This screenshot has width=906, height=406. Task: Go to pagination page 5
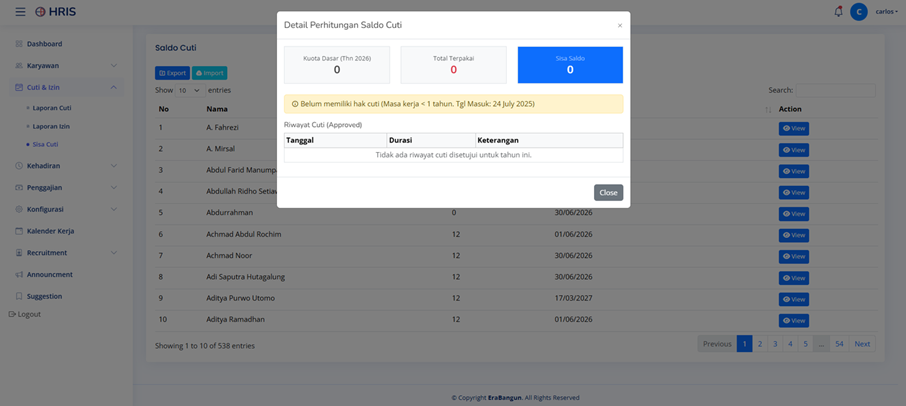[805, 344]
